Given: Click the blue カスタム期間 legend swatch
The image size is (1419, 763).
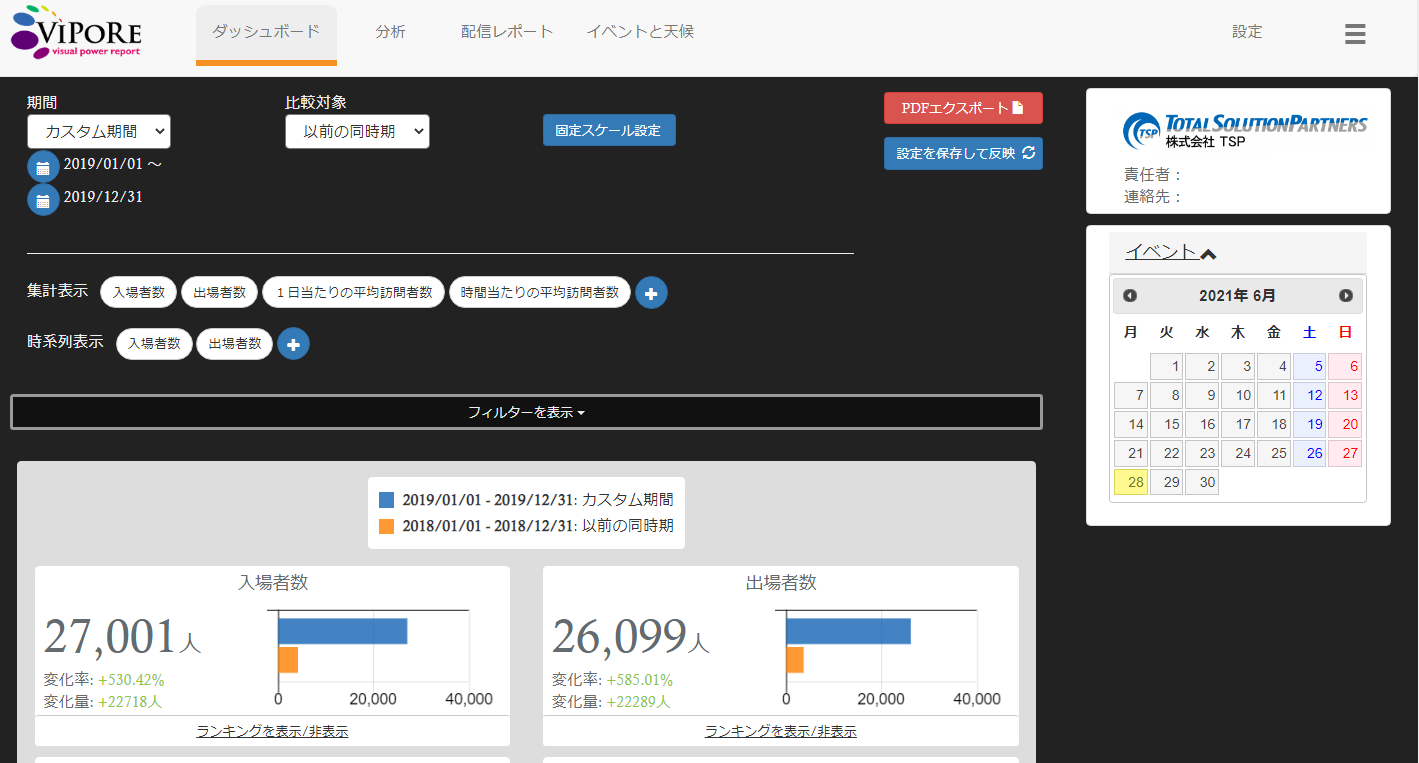Looking at the screenshot, I should tap(387, 500).
